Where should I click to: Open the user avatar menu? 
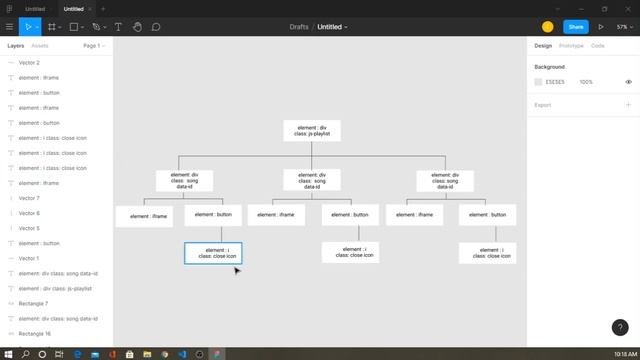547,27
